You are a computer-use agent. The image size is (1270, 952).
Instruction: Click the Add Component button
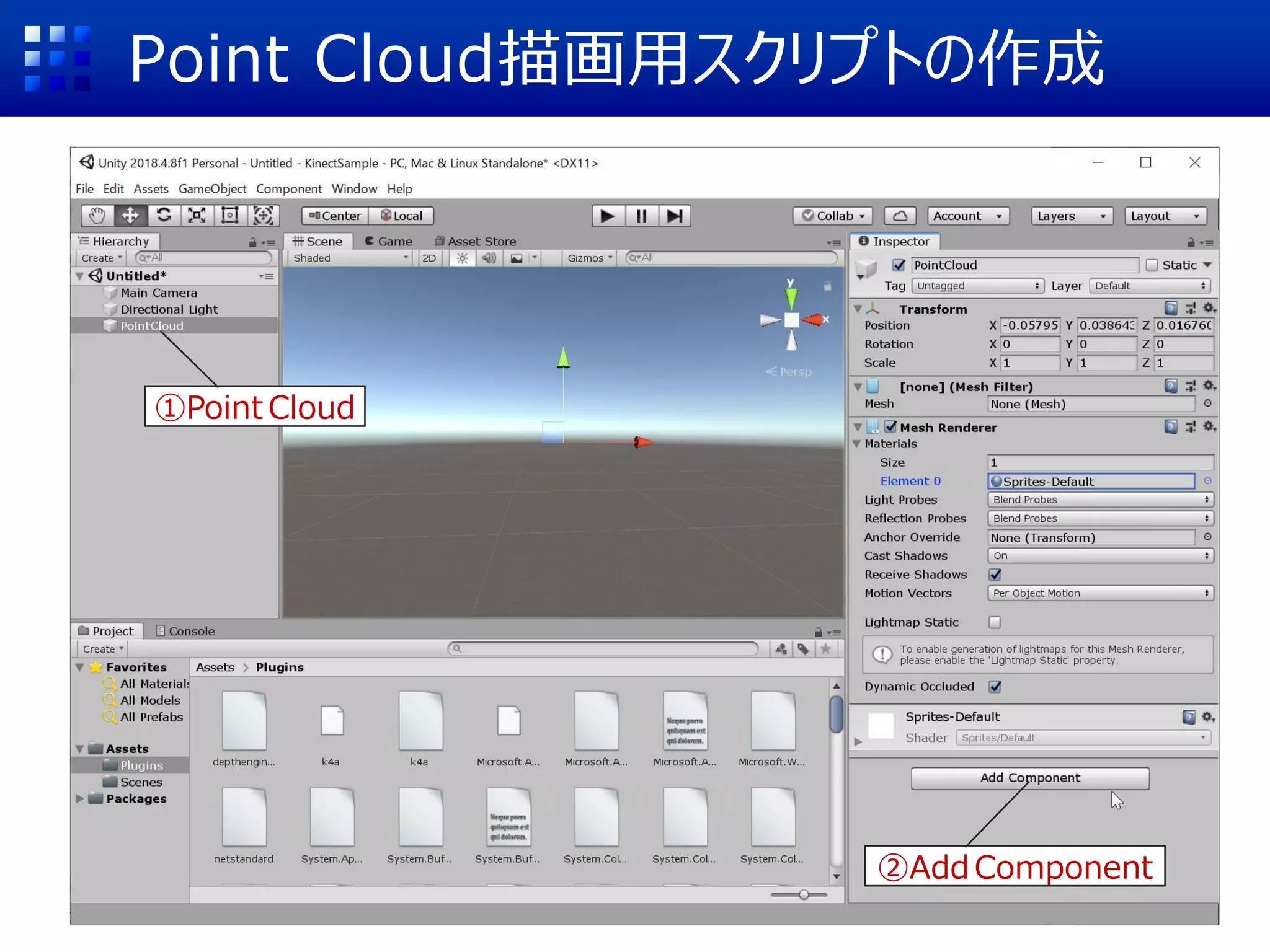pos(1030,778)
